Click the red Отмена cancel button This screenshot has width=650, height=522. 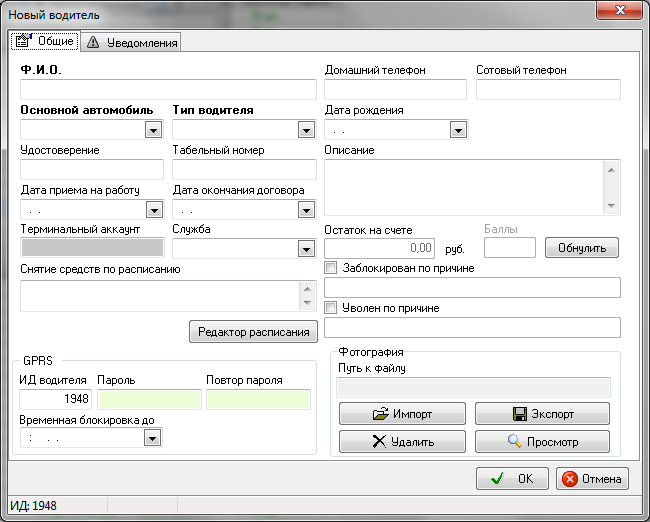tap(593, 479)
